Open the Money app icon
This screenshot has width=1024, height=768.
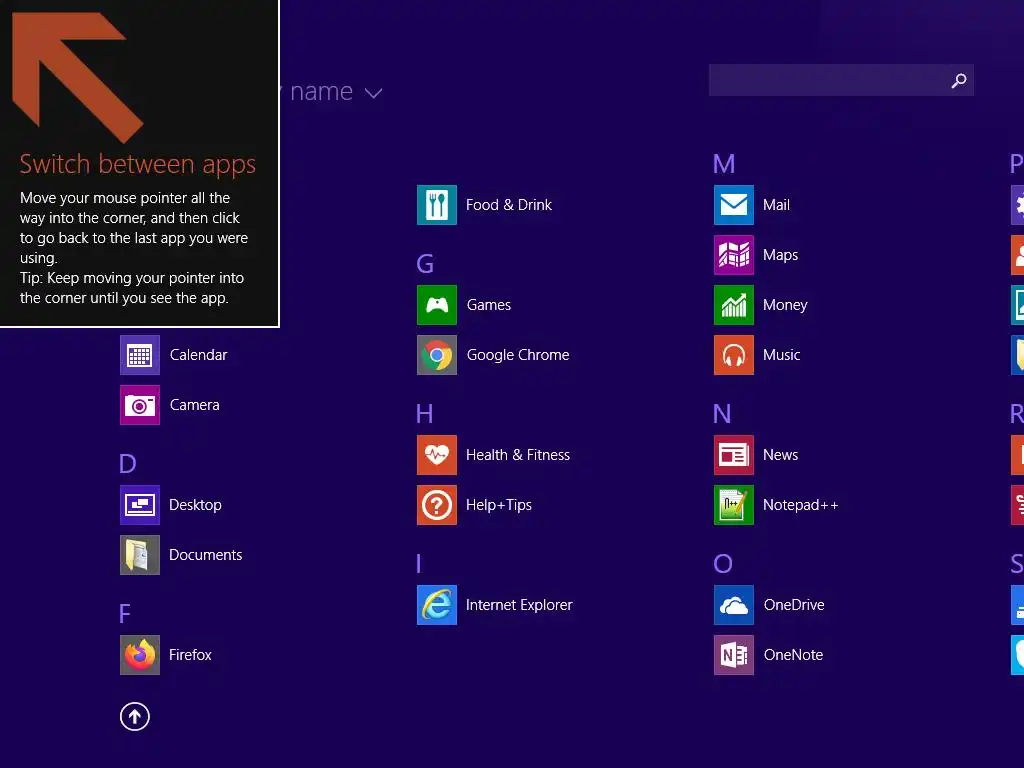[x=734, y=305]
